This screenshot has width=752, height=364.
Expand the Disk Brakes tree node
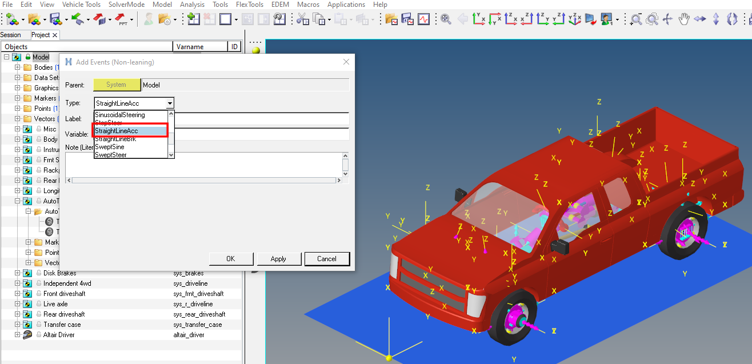pos(18,273)
